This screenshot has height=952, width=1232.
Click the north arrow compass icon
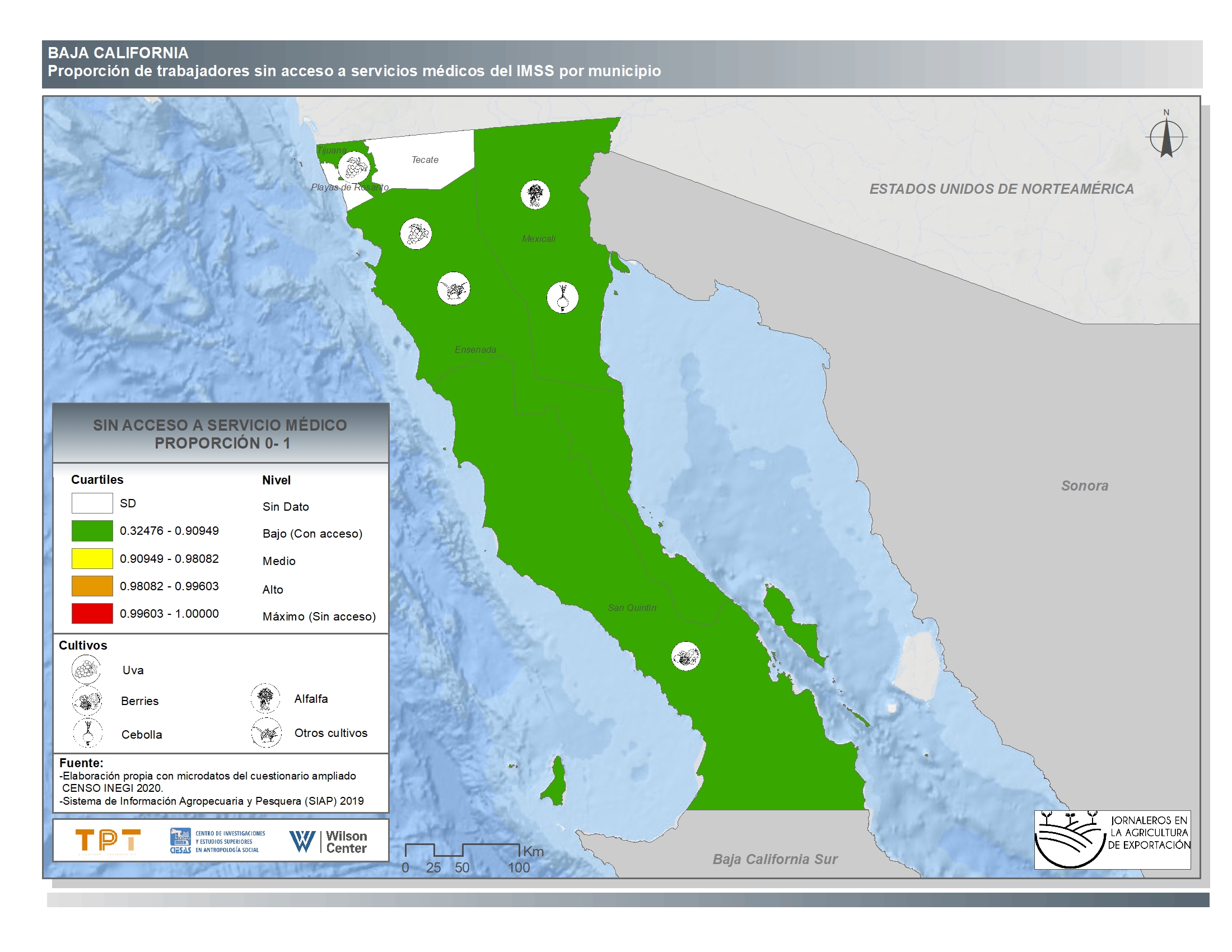click(1166, 136)
